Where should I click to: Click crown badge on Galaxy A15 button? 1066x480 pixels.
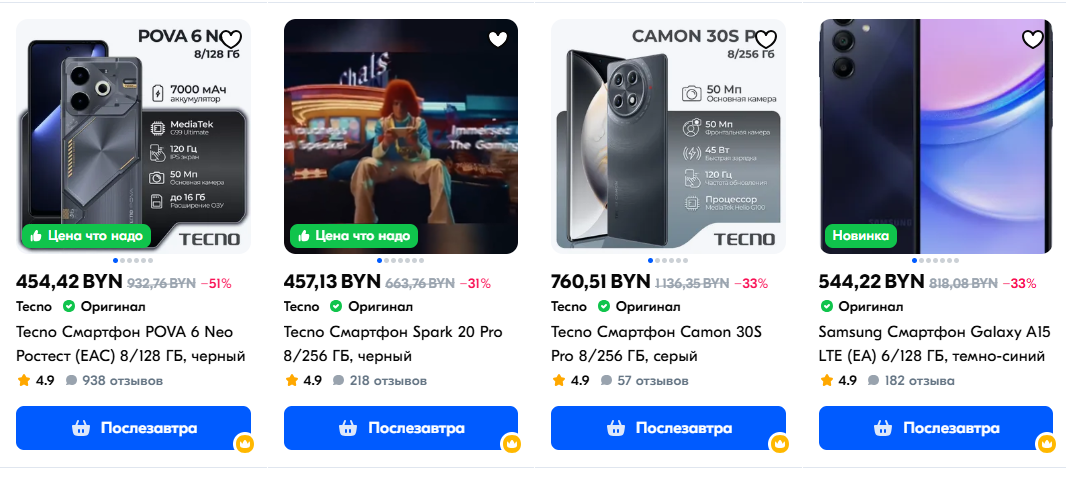(x=1046, y=444)
